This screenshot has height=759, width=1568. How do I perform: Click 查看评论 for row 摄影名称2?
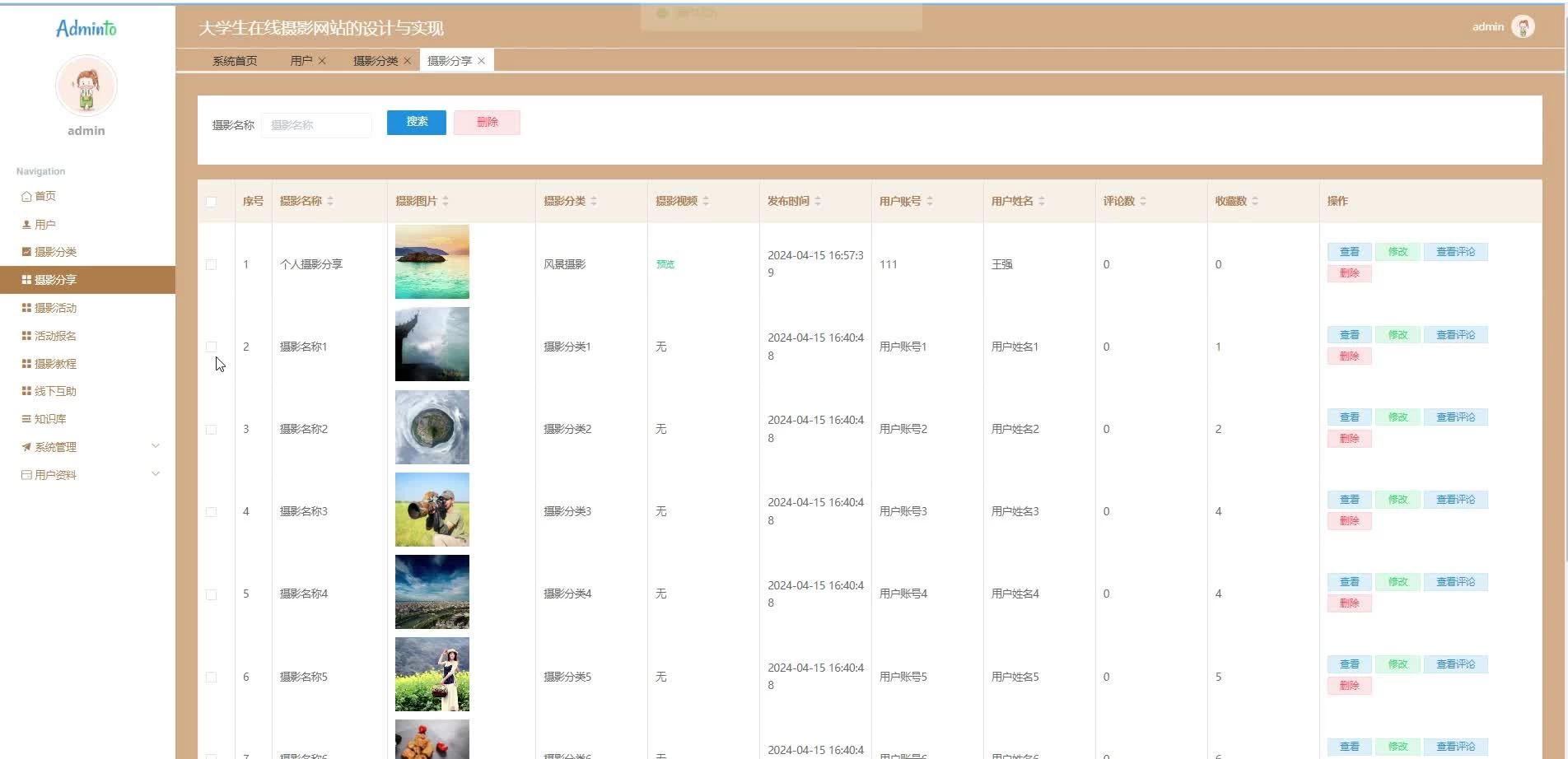click(x=1456, y=417)
